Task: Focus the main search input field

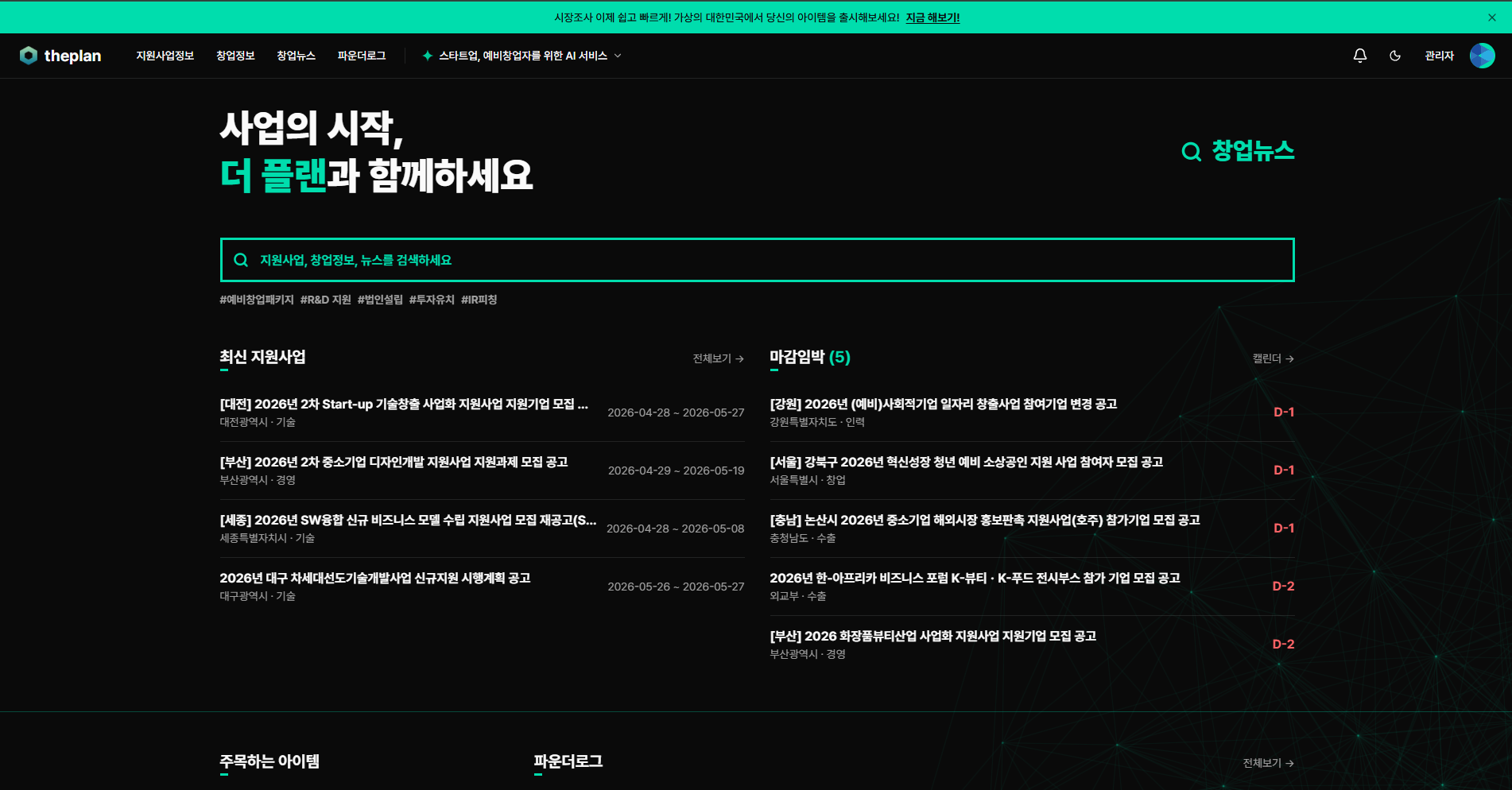Action: (757, 260)
